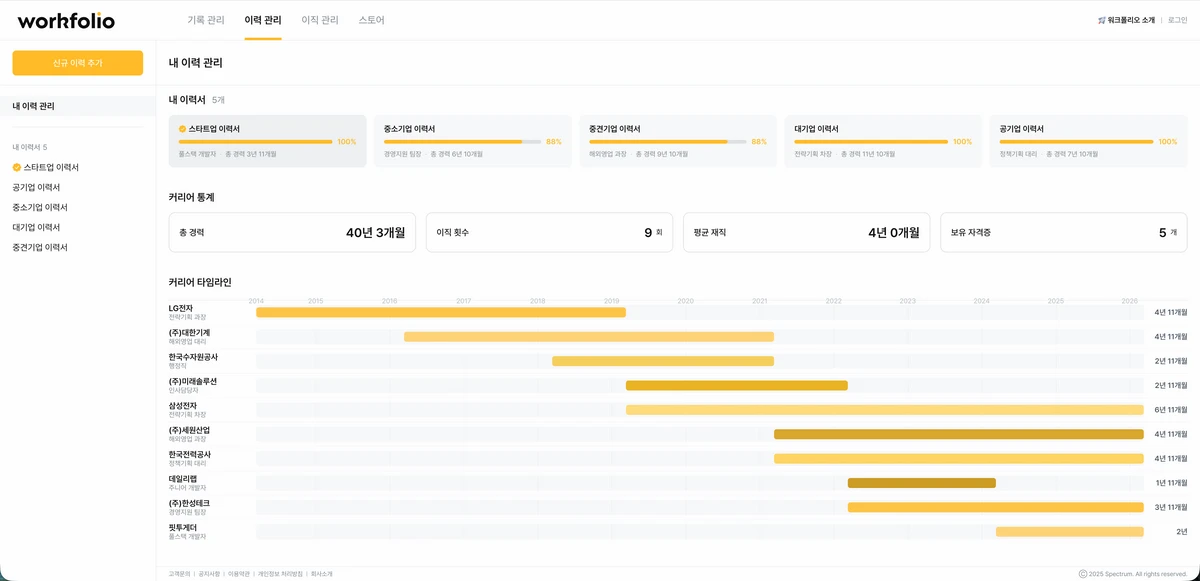Click the 대기업 이력서 100% progress bar
1200x581 pixels.
(871, 142)
